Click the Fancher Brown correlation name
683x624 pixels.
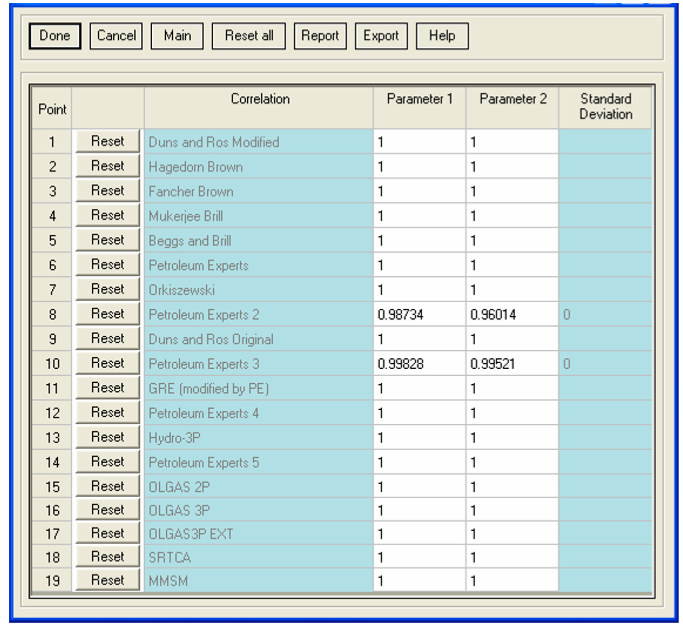191,192
